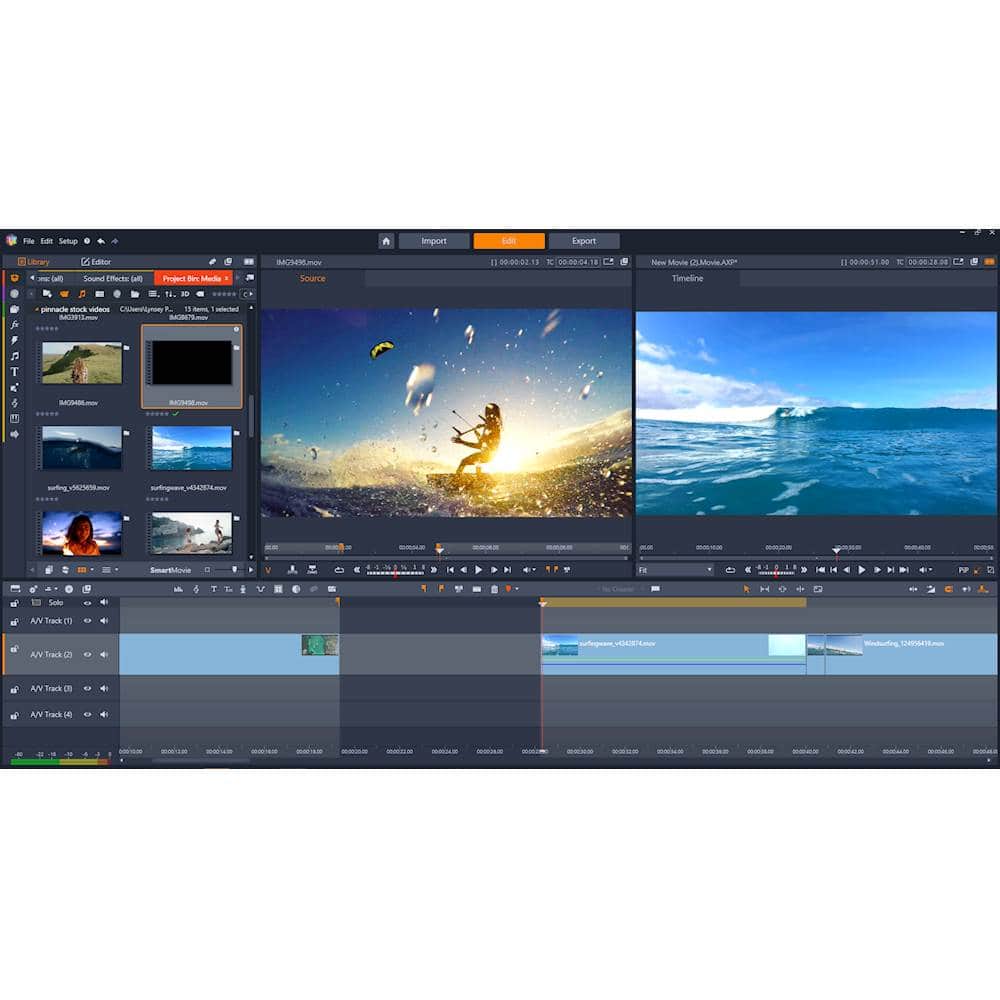Mute audio of A/V Track (3)
The image size is (1000, 1000).
pyautogui.click(x=104, y=689)
